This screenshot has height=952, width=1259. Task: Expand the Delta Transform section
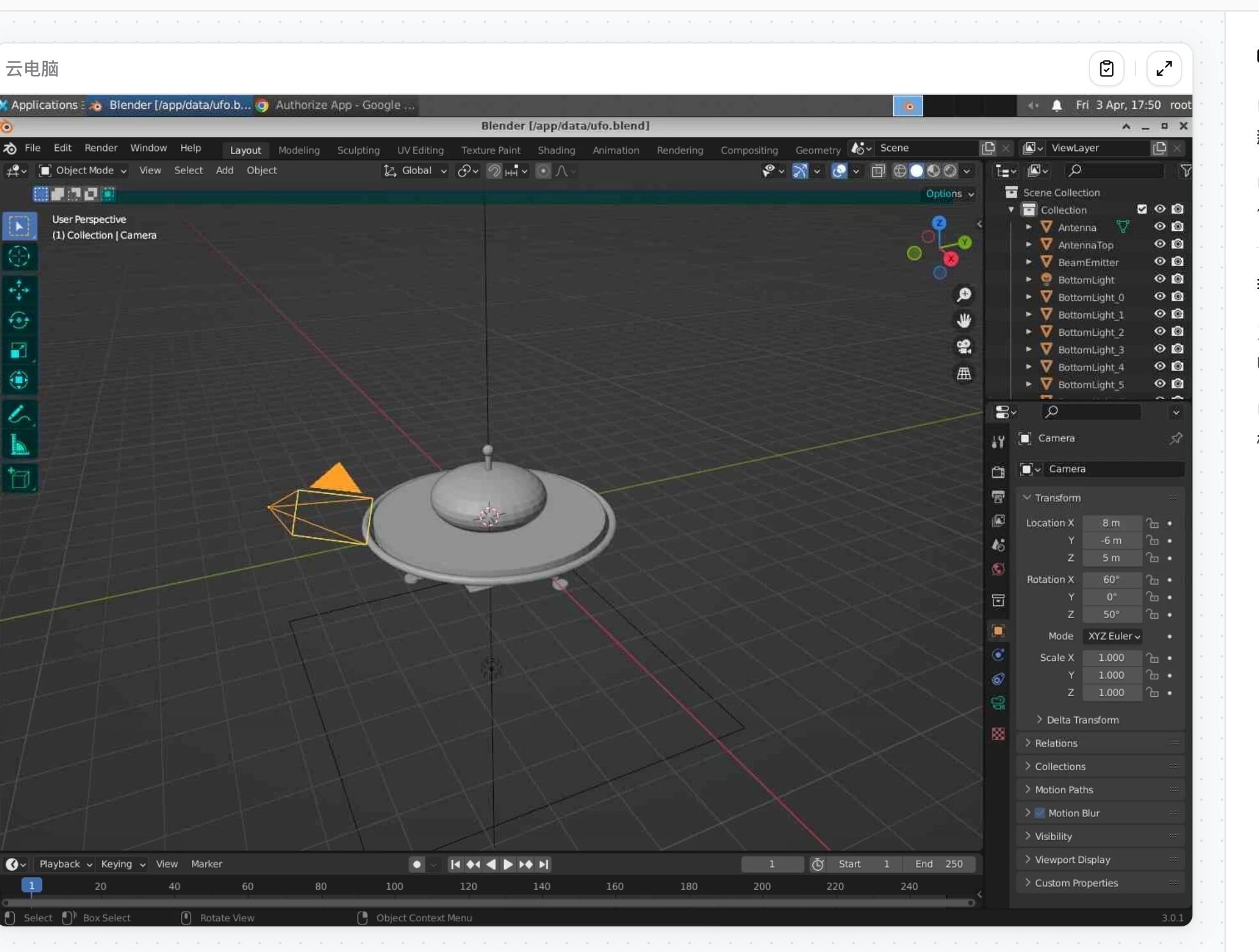pos(1082,720)
